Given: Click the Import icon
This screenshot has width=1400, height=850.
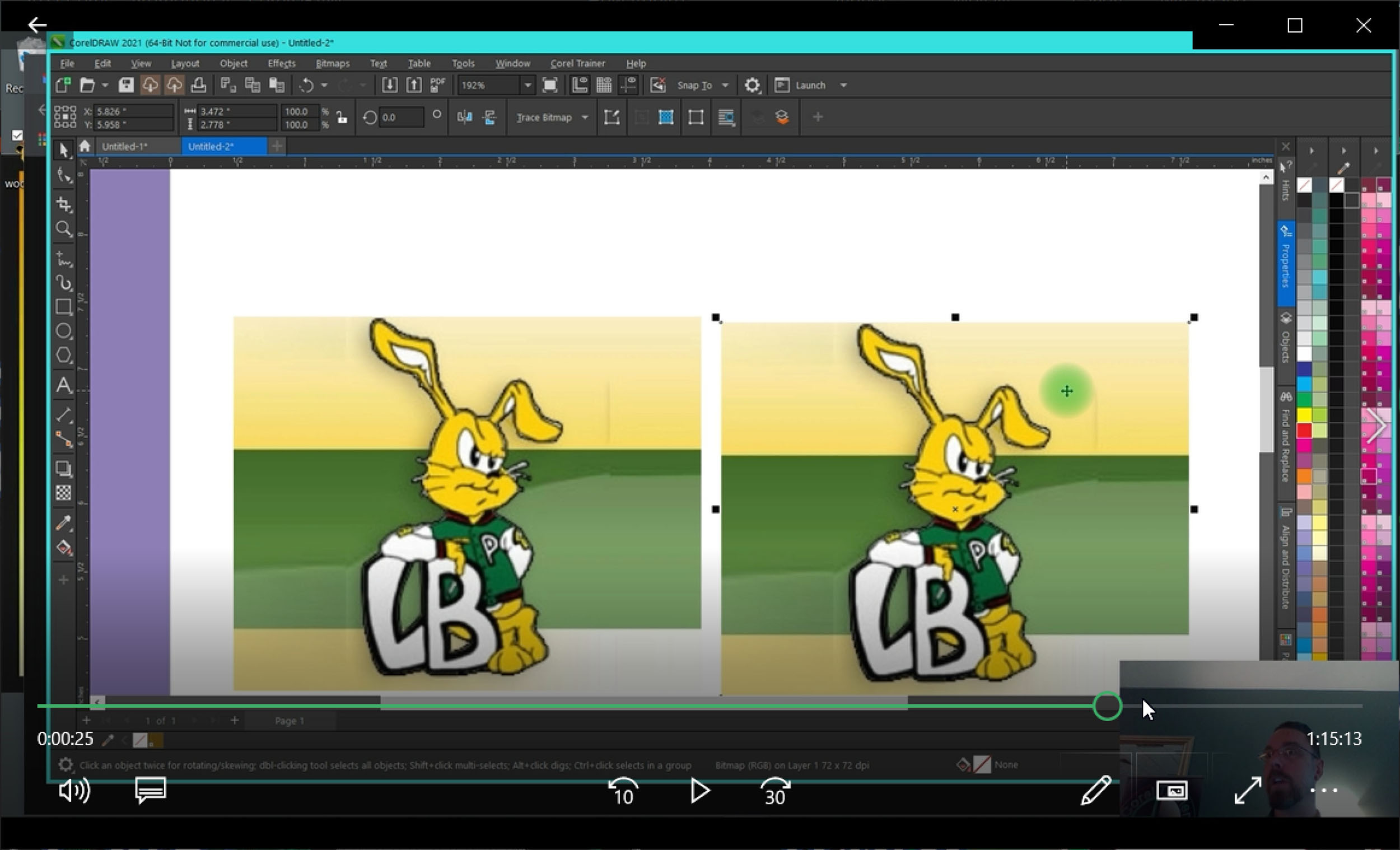Looking at the screenshot, I should [389, 85].
